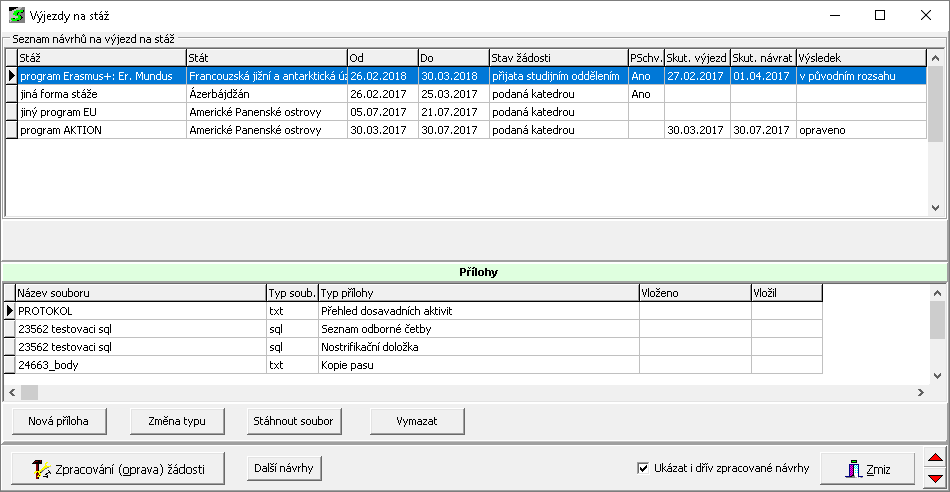Image resolution: width=950 pixels, height=492 pixels.
Task: Toggle Ukázat i dřív zpracované návrhy checkbox
Action: (x=643, y=468)
